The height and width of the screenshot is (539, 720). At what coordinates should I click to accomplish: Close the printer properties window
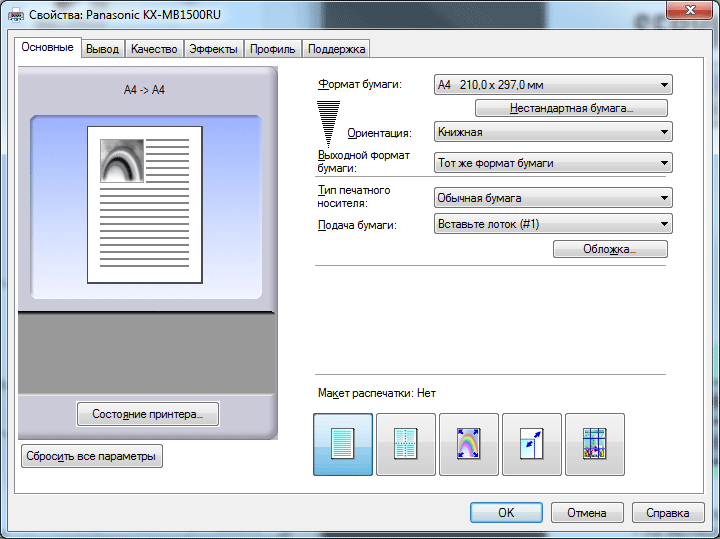[x=690, y=10]
